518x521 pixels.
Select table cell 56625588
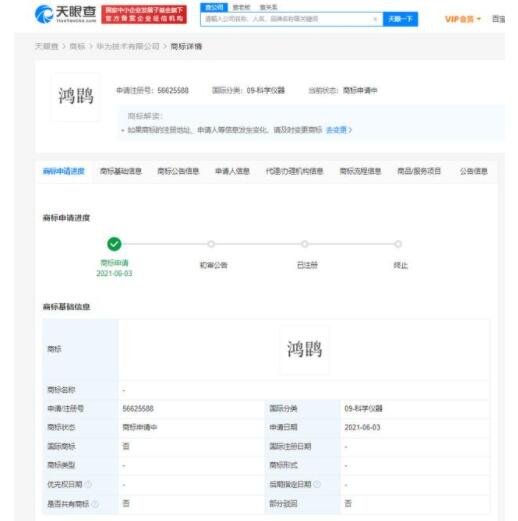point(138,408)
